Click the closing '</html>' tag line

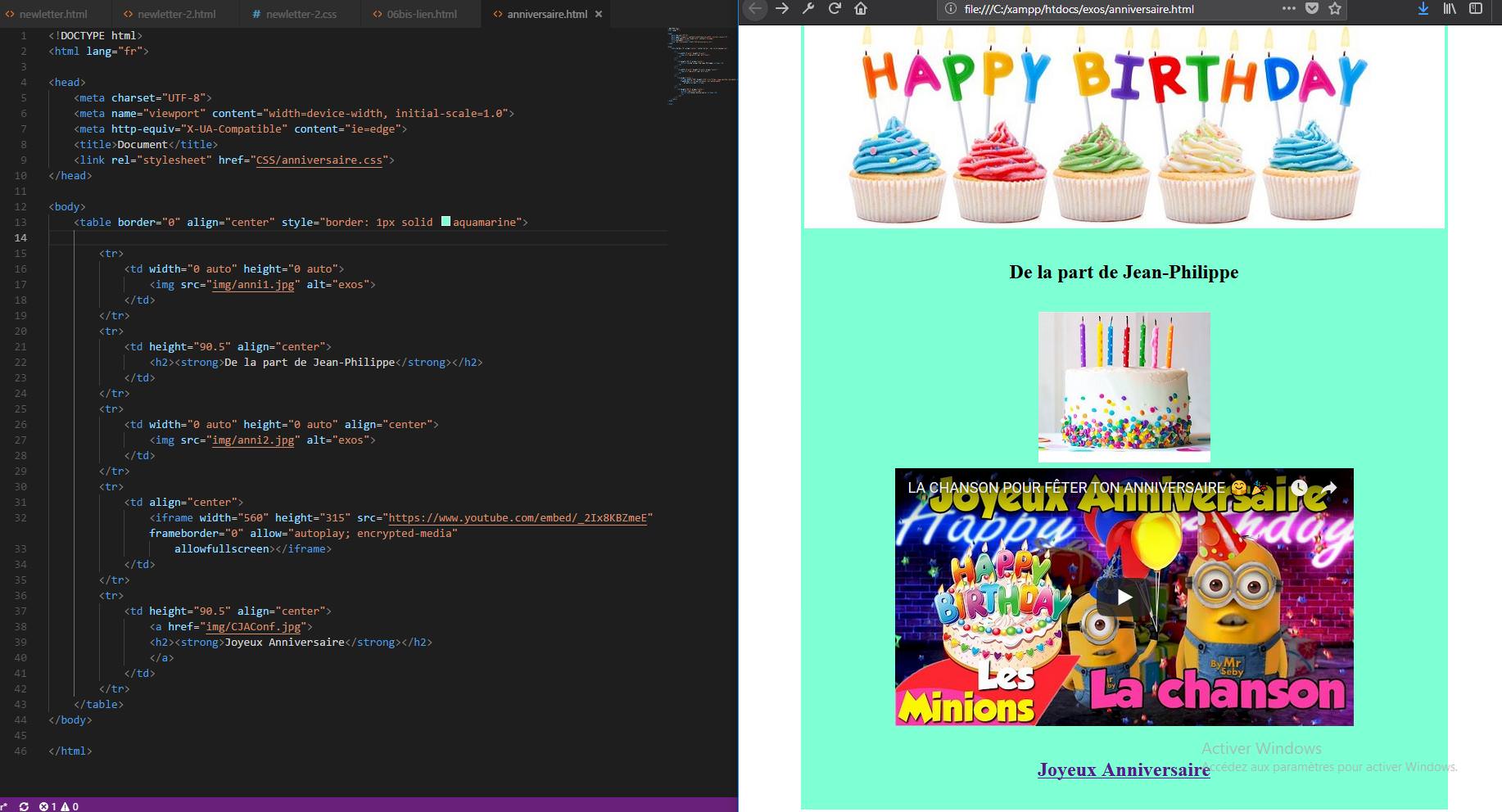[x=70, y=751]
